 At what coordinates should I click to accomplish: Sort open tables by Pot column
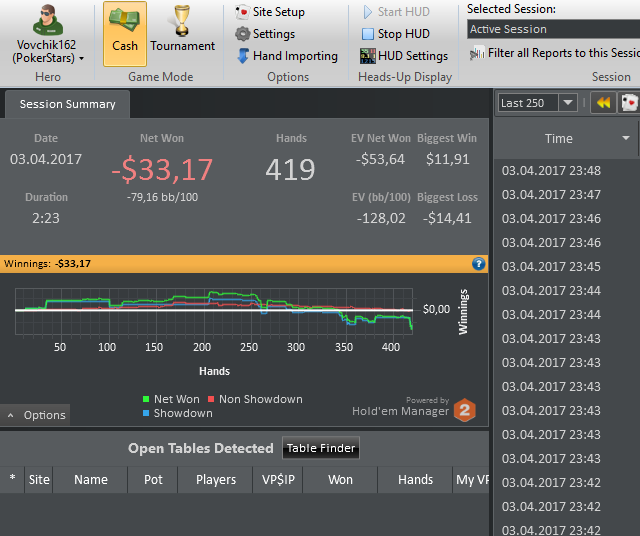pyautogui.click(x=153, y=479)
